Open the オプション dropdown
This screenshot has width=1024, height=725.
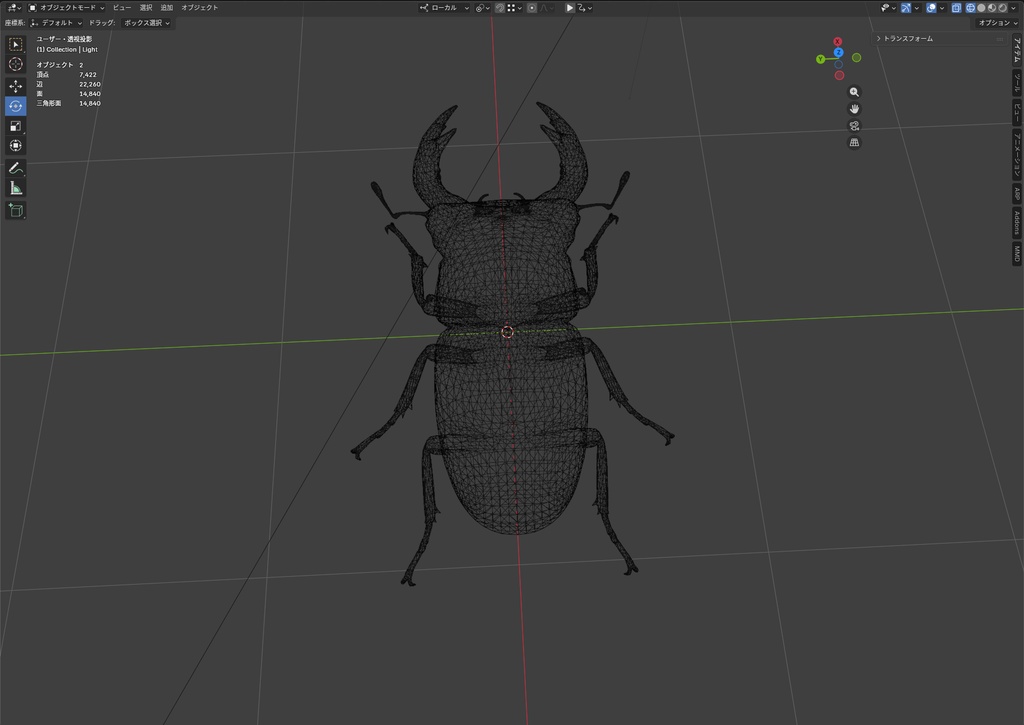point(997,23)
